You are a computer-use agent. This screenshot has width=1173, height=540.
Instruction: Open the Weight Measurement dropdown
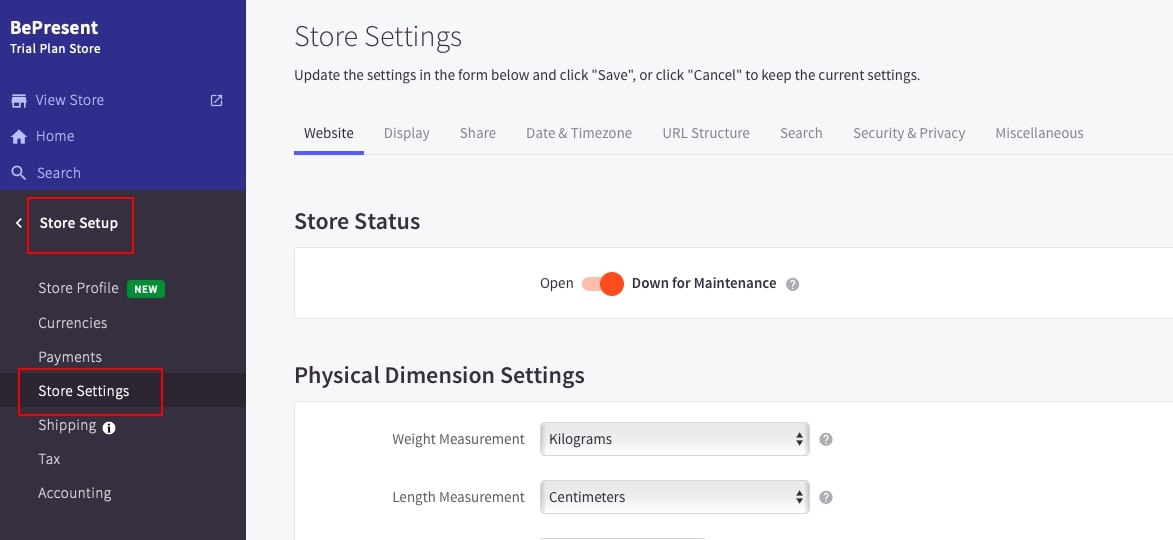pos(674,439)
